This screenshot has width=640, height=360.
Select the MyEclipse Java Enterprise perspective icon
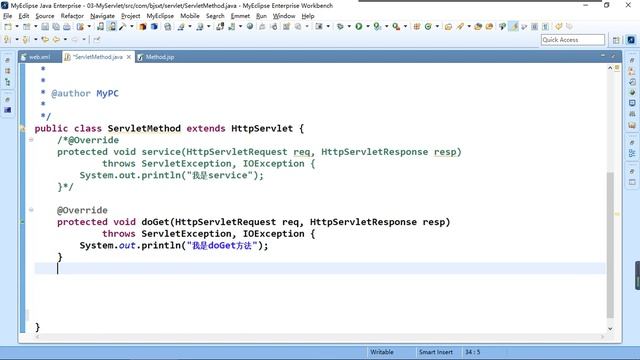click(631, 40)
